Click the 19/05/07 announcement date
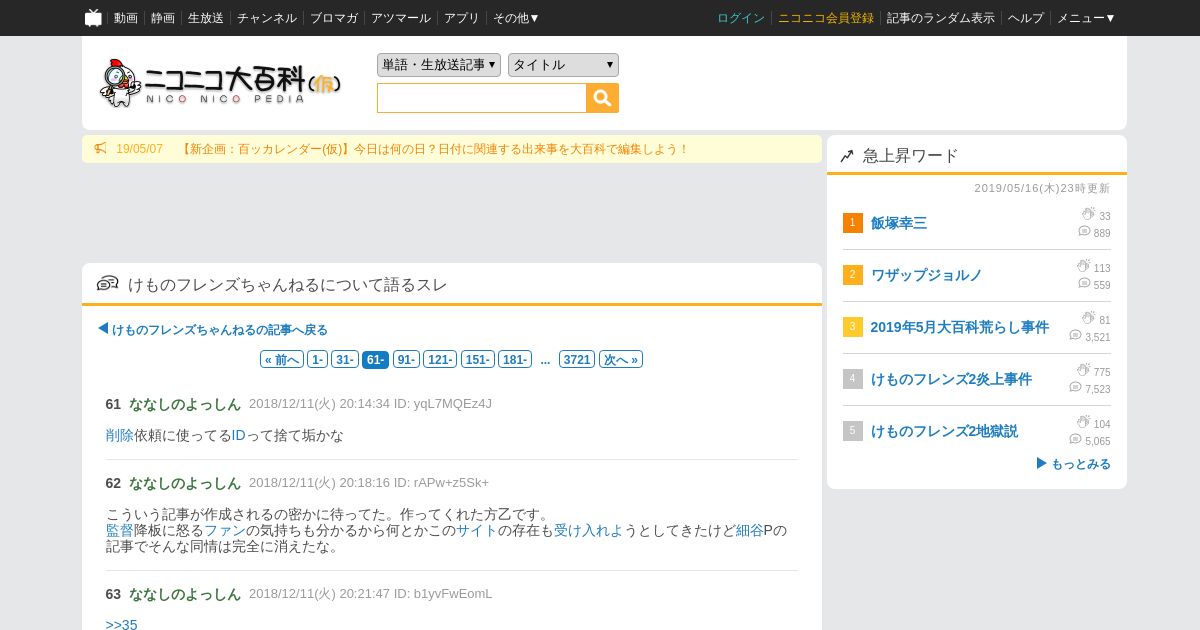 click(139, 149)
